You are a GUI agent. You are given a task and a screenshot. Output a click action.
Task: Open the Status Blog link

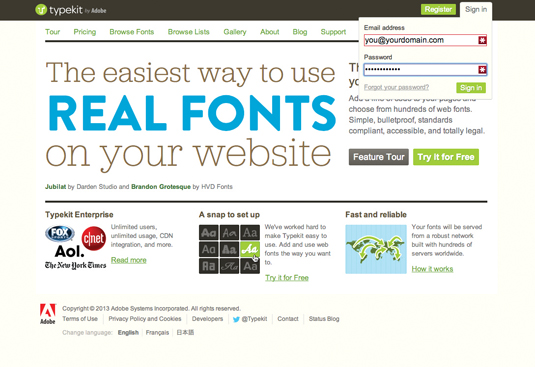pos(324,319)
